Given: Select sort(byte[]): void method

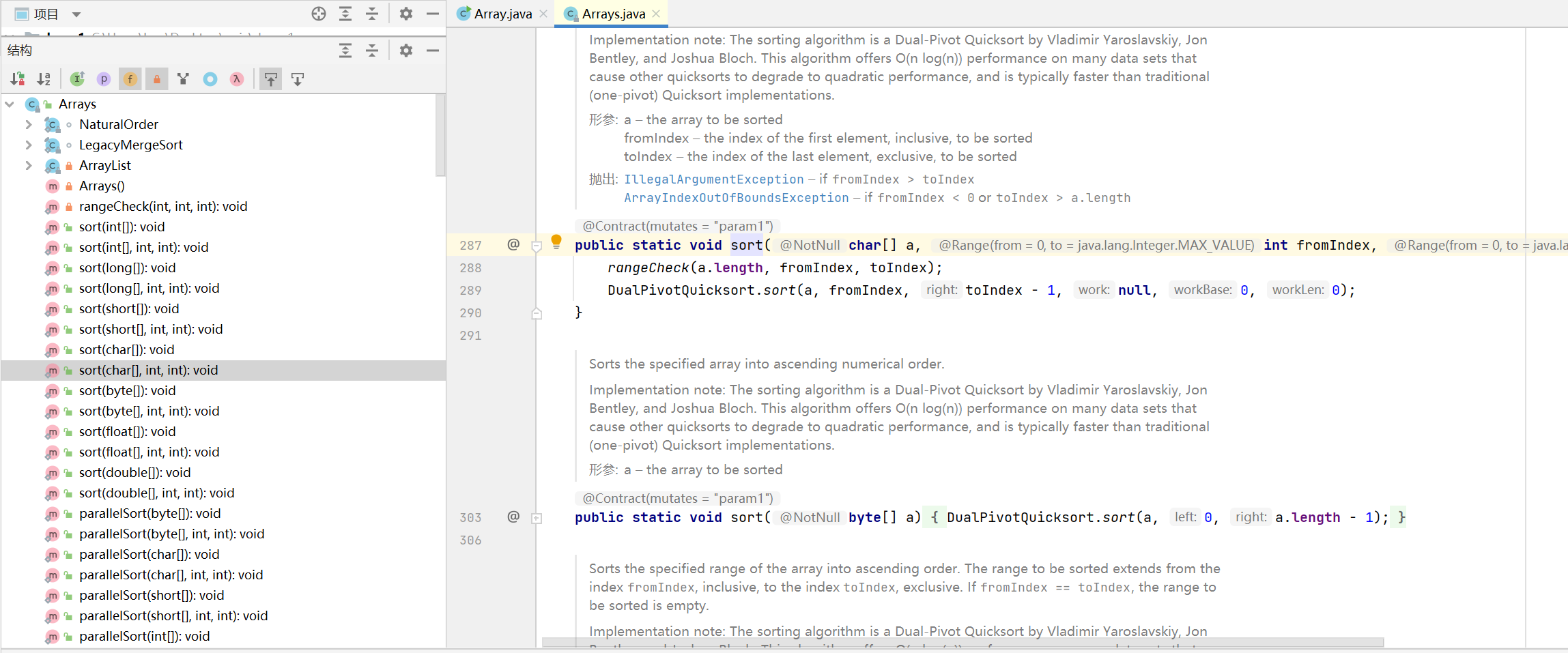Looking at the screenshot, I should coord(127,391).
